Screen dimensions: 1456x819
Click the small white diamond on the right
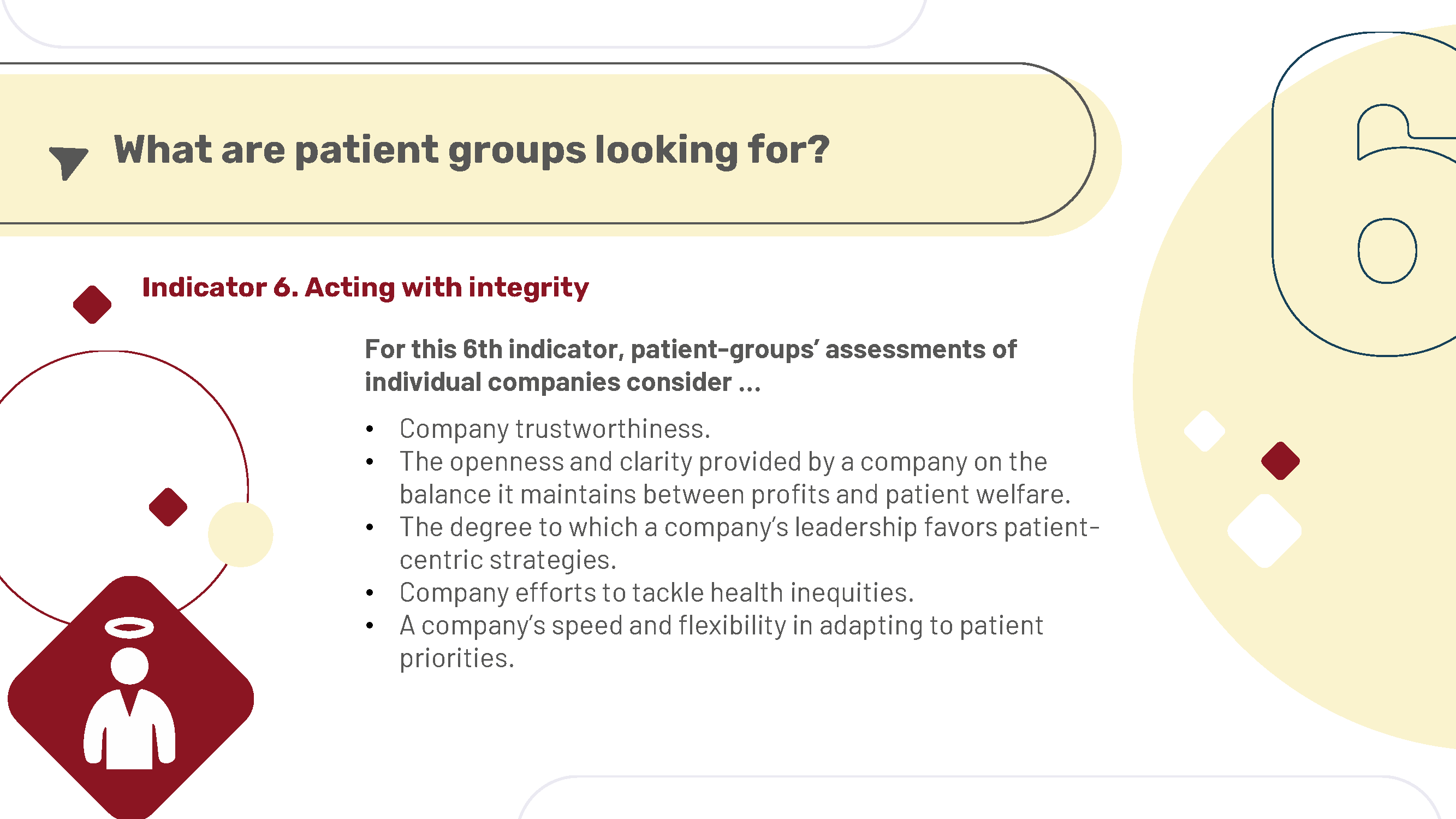pyautogui.click(x=1204, y=431)
